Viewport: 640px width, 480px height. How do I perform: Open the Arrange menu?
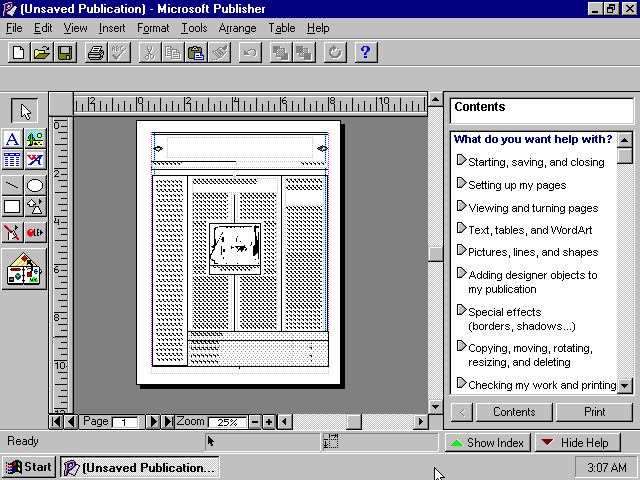[x=238, y=28]
